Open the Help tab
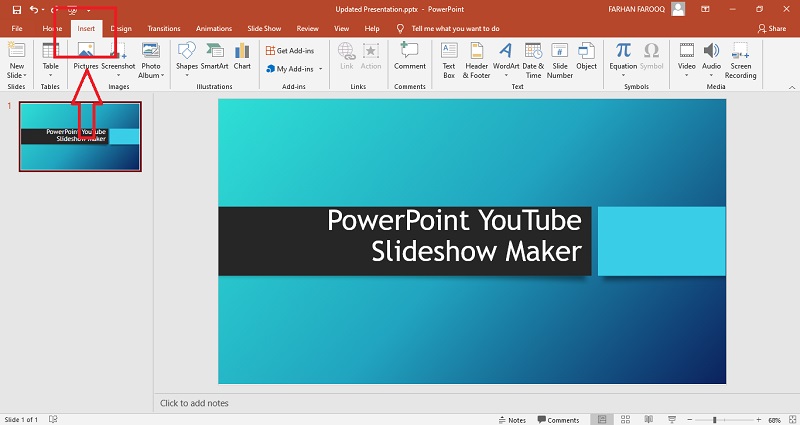800x425 pixels. point(372,29)
